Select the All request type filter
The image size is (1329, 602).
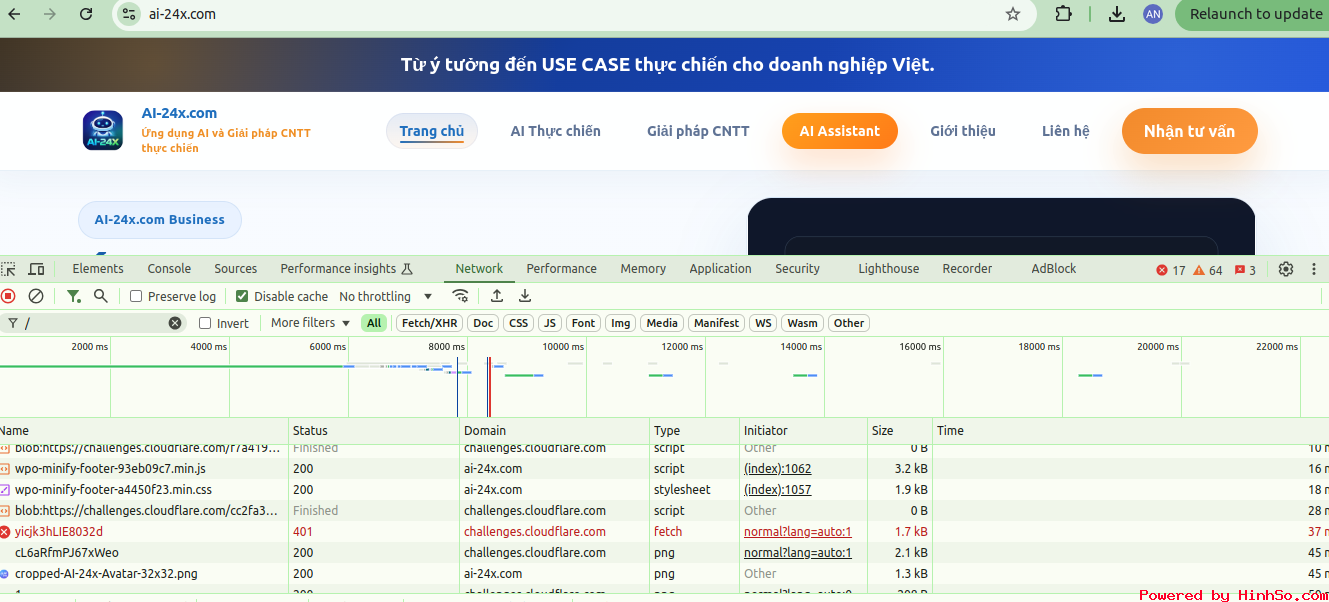click(x=374, y=323)
